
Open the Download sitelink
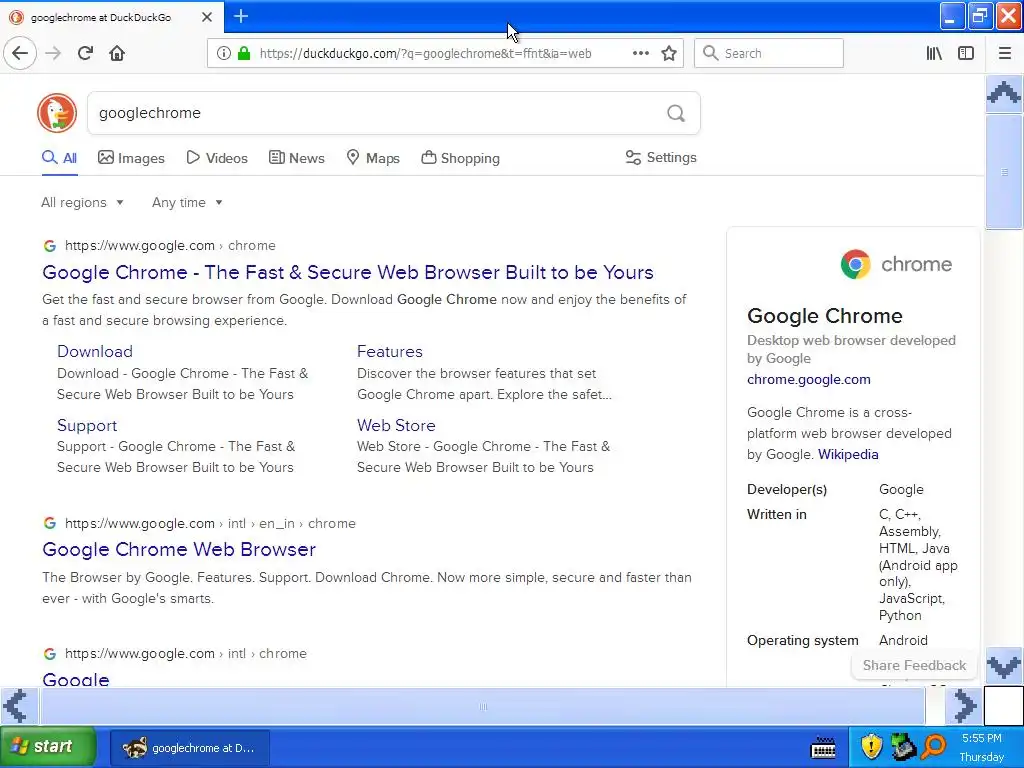coord(95,351)
